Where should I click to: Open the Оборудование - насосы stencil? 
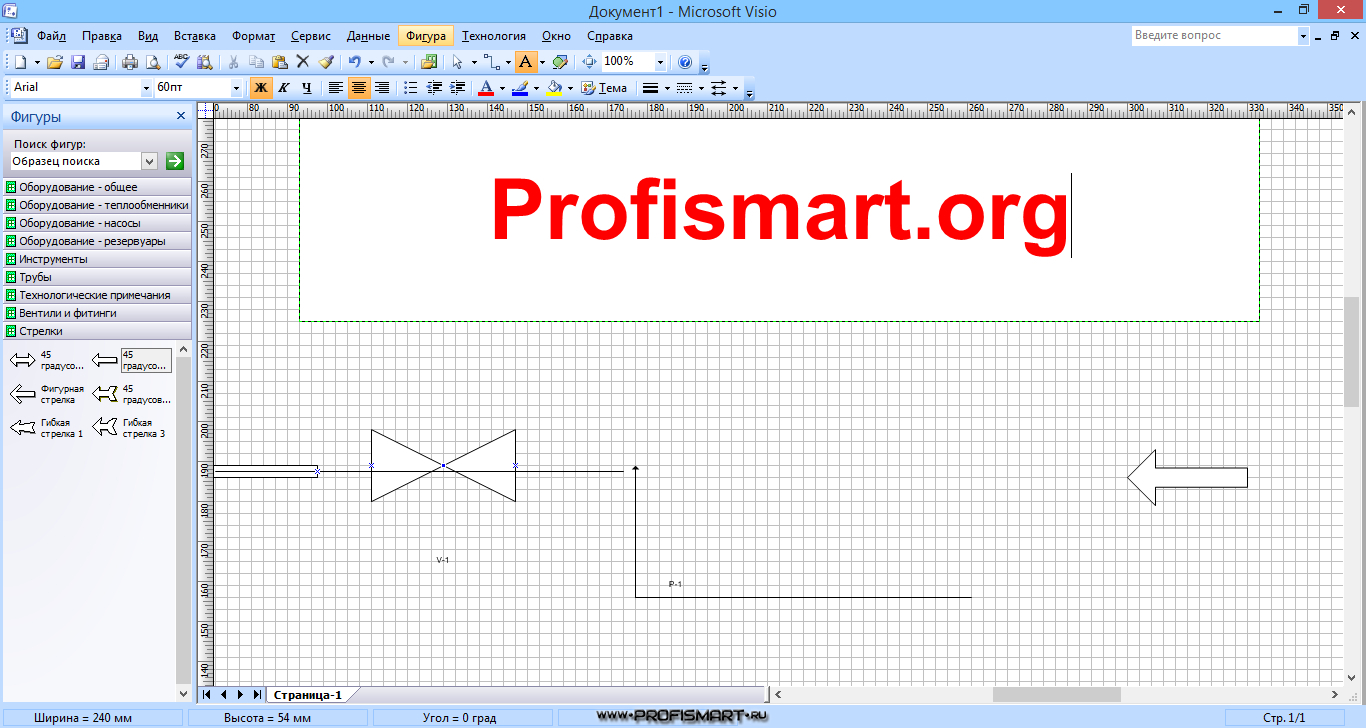95,223
